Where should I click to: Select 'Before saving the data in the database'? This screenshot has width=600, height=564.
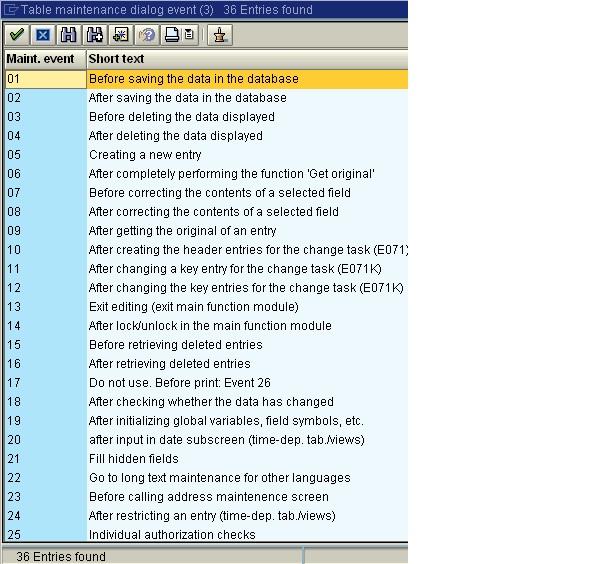point(248,79)
